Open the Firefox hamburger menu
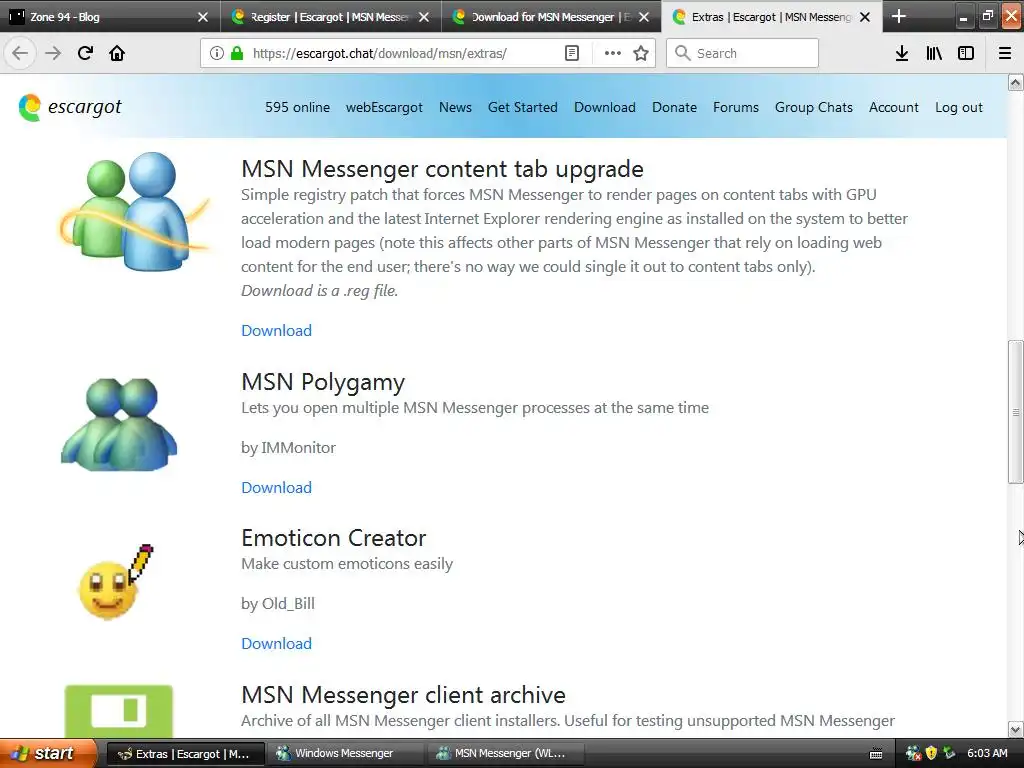 (1005, 53)
